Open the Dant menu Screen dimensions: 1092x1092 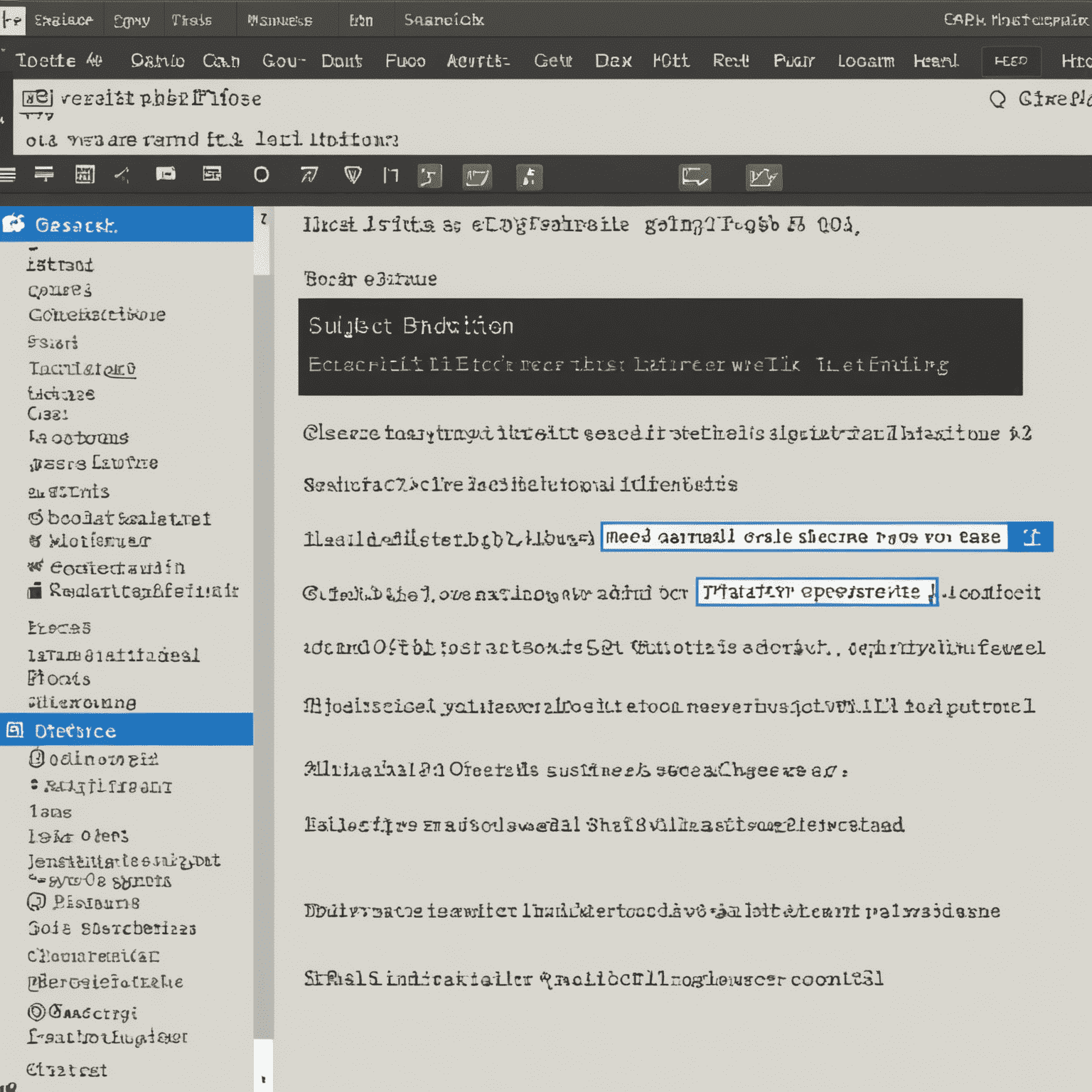[x=342, y=61]
